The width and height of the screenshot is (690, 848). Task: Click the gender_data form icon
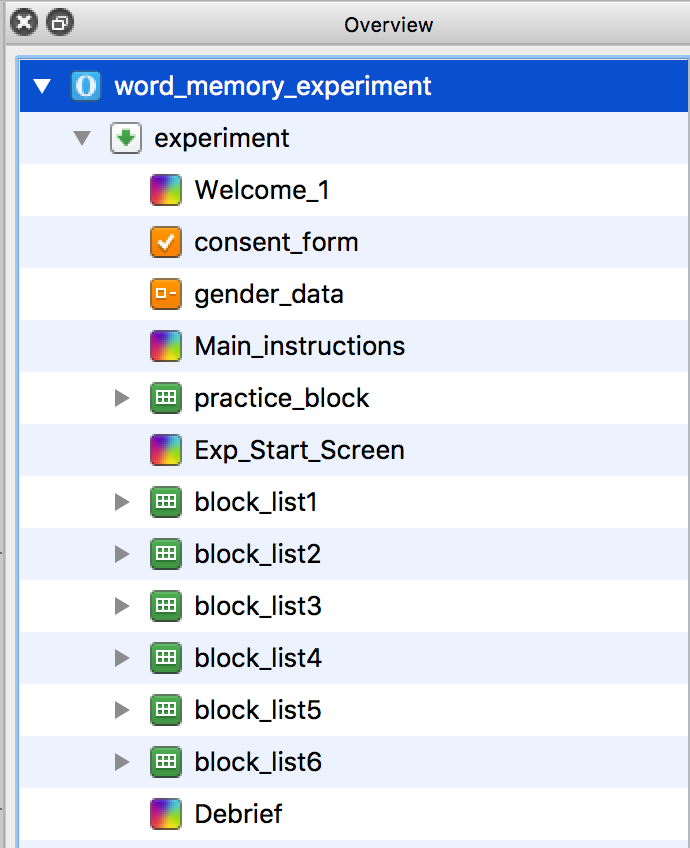point(165,294)
